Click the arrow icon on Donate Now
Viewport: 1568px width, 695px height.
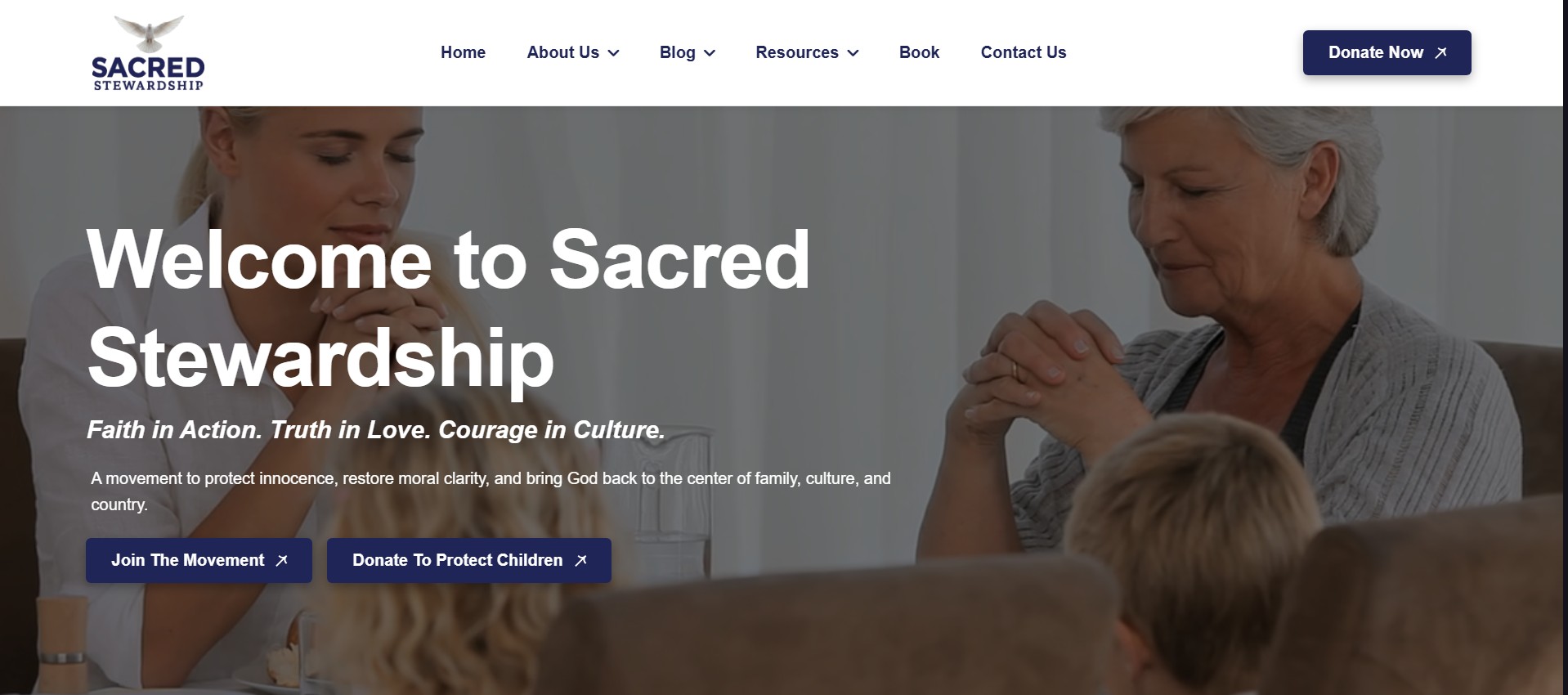(1441, 52)
